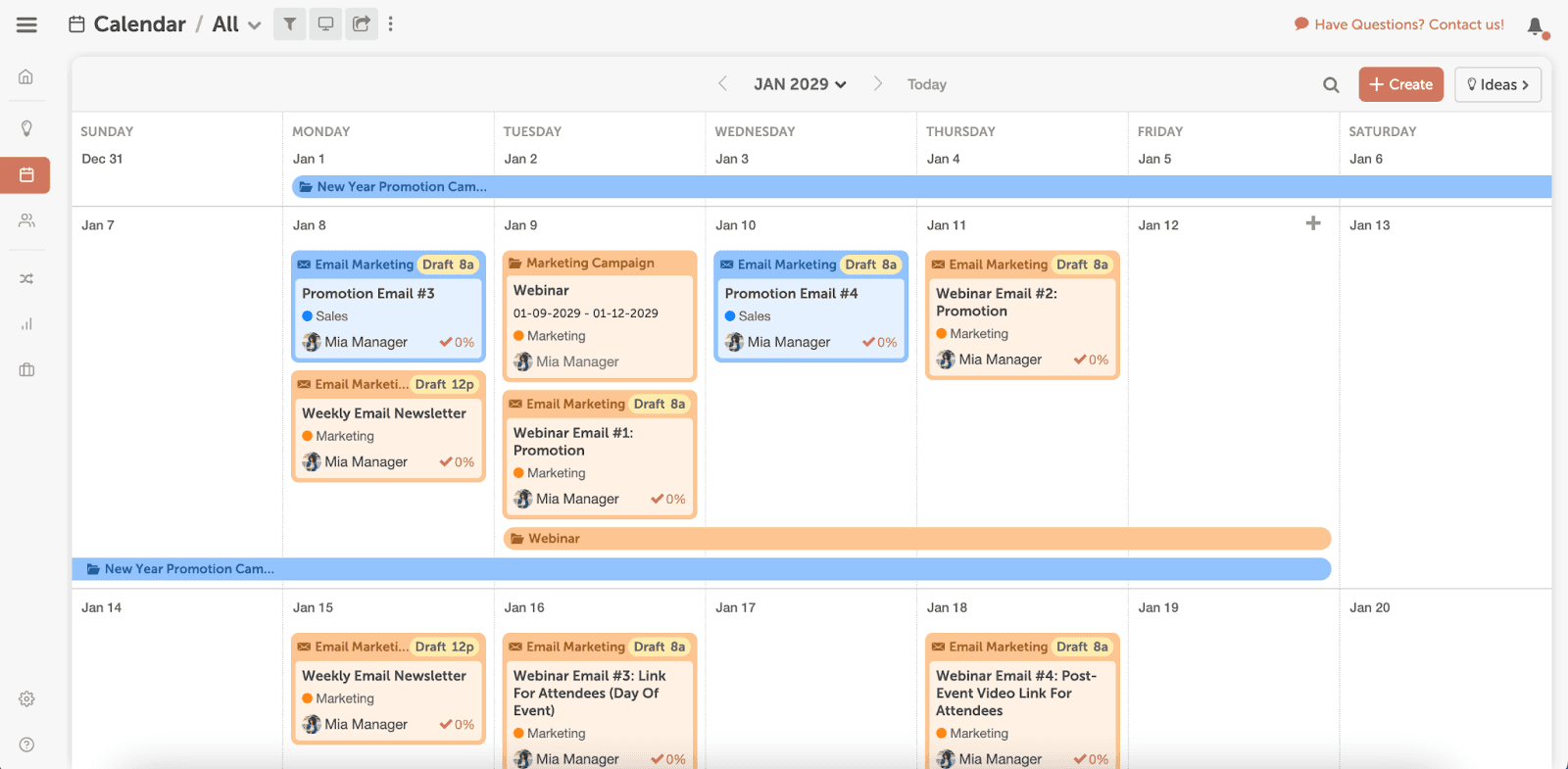Click the calendar search magnifier icon
This screenshot has height=769, width=1568.
1331,85
